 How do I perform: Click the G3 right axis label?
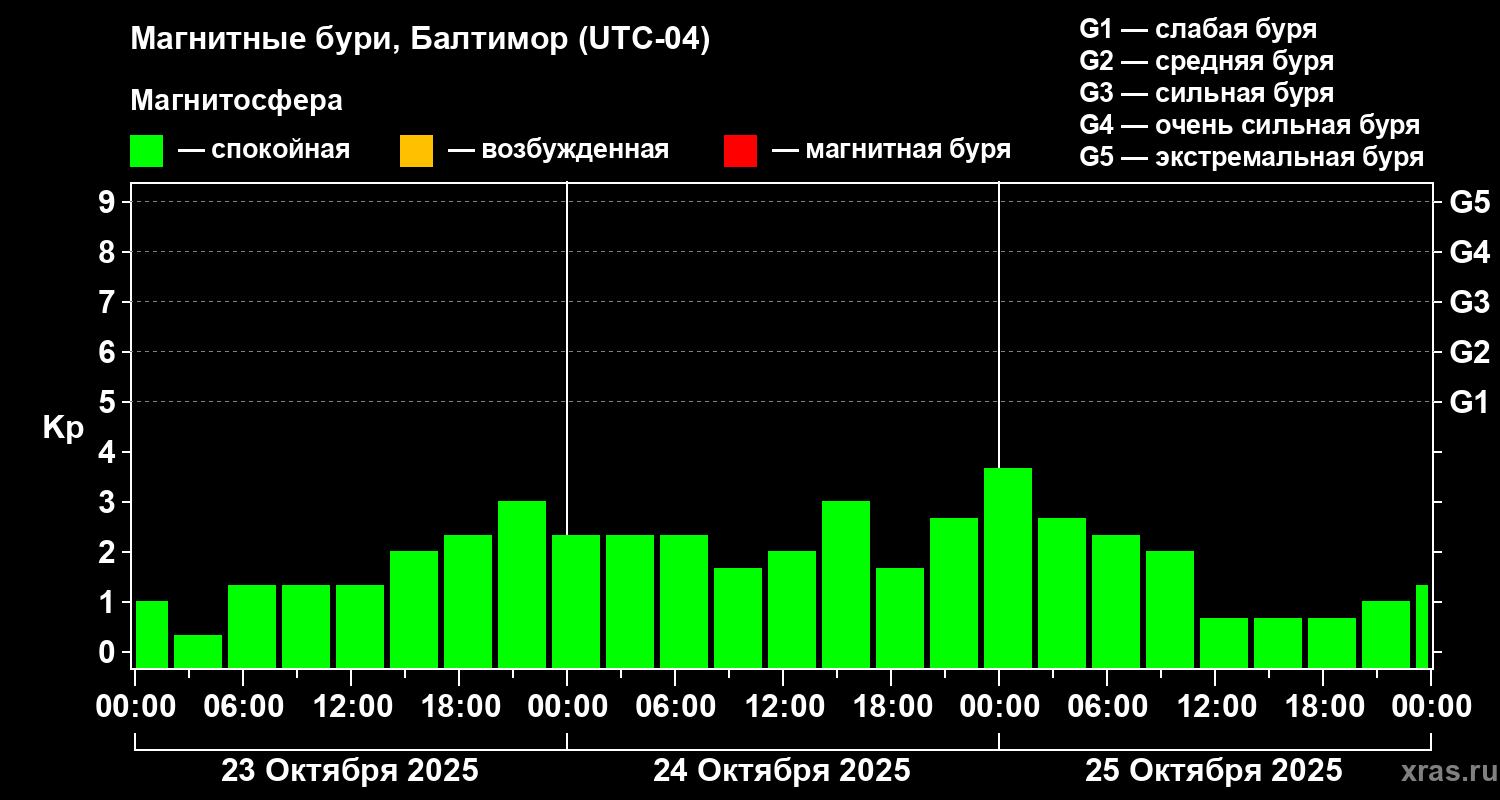1469,302
